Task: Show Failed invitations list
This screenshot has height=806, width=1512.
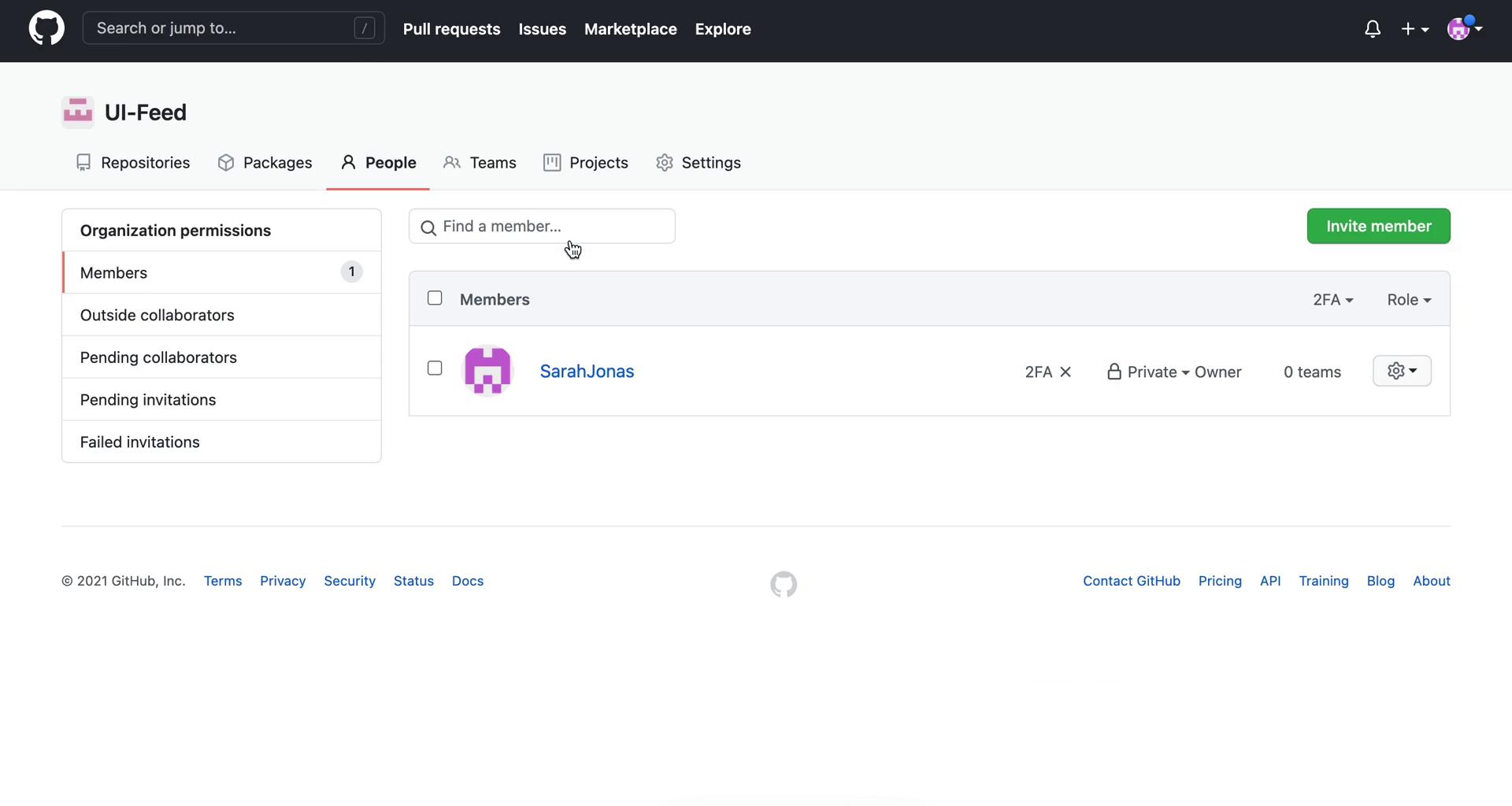Action: pos(222,442)
